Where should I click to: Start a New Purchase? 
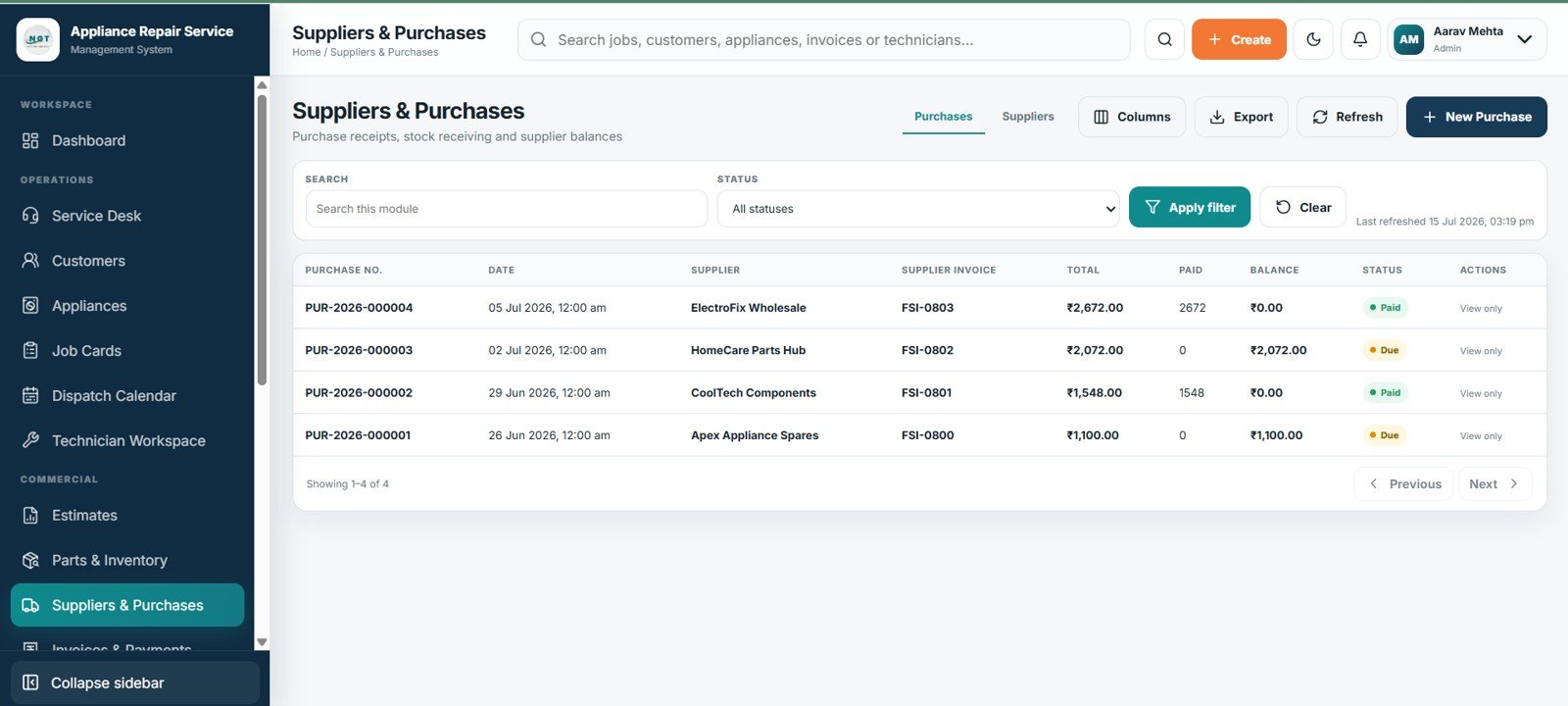click(1476, 117)
